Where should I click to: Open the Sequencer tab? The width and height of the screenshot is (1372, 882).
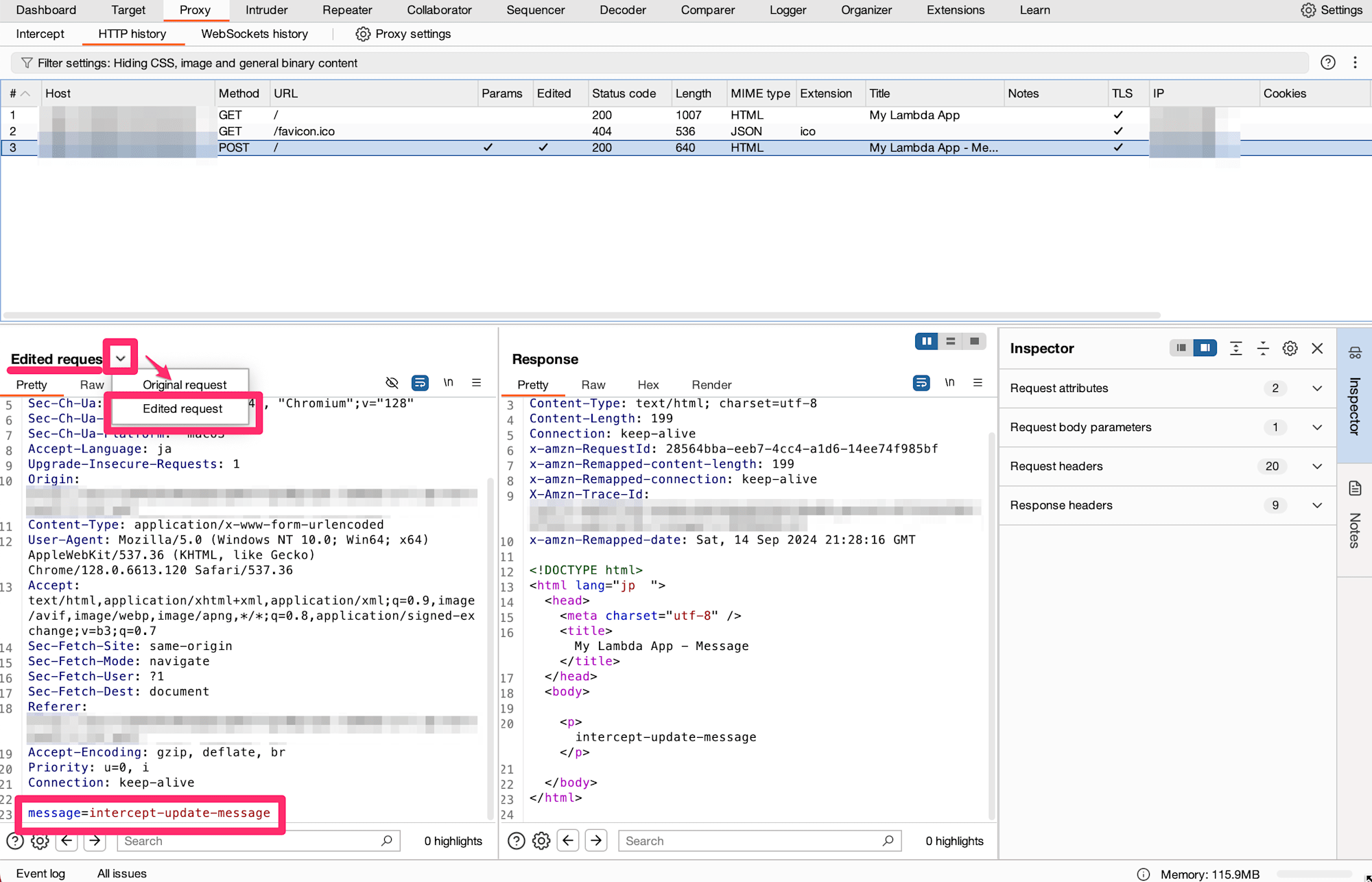pos(536,10)
